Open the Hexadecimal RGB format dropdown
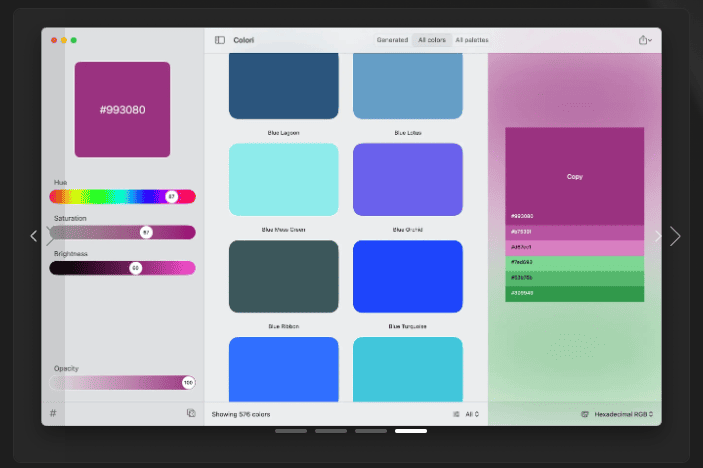The image size is (703, 468). [x=624, y=414]
